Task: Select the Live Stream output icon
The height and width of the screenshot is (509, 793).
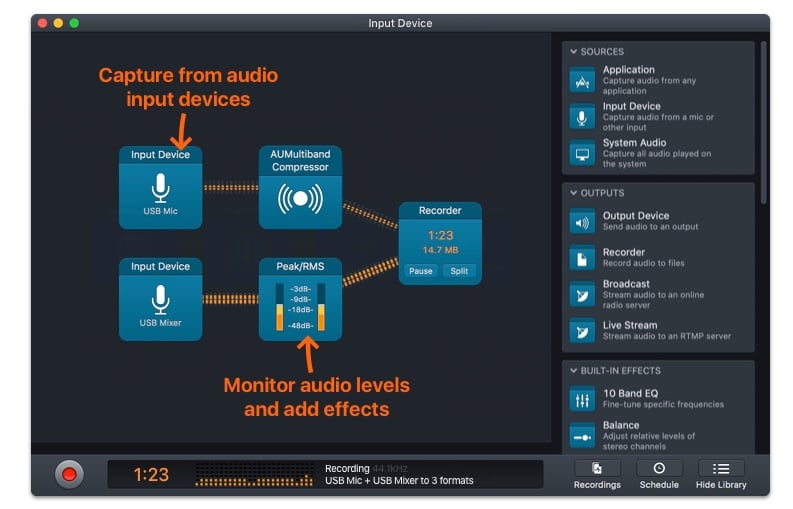Action: click(582, 331)
